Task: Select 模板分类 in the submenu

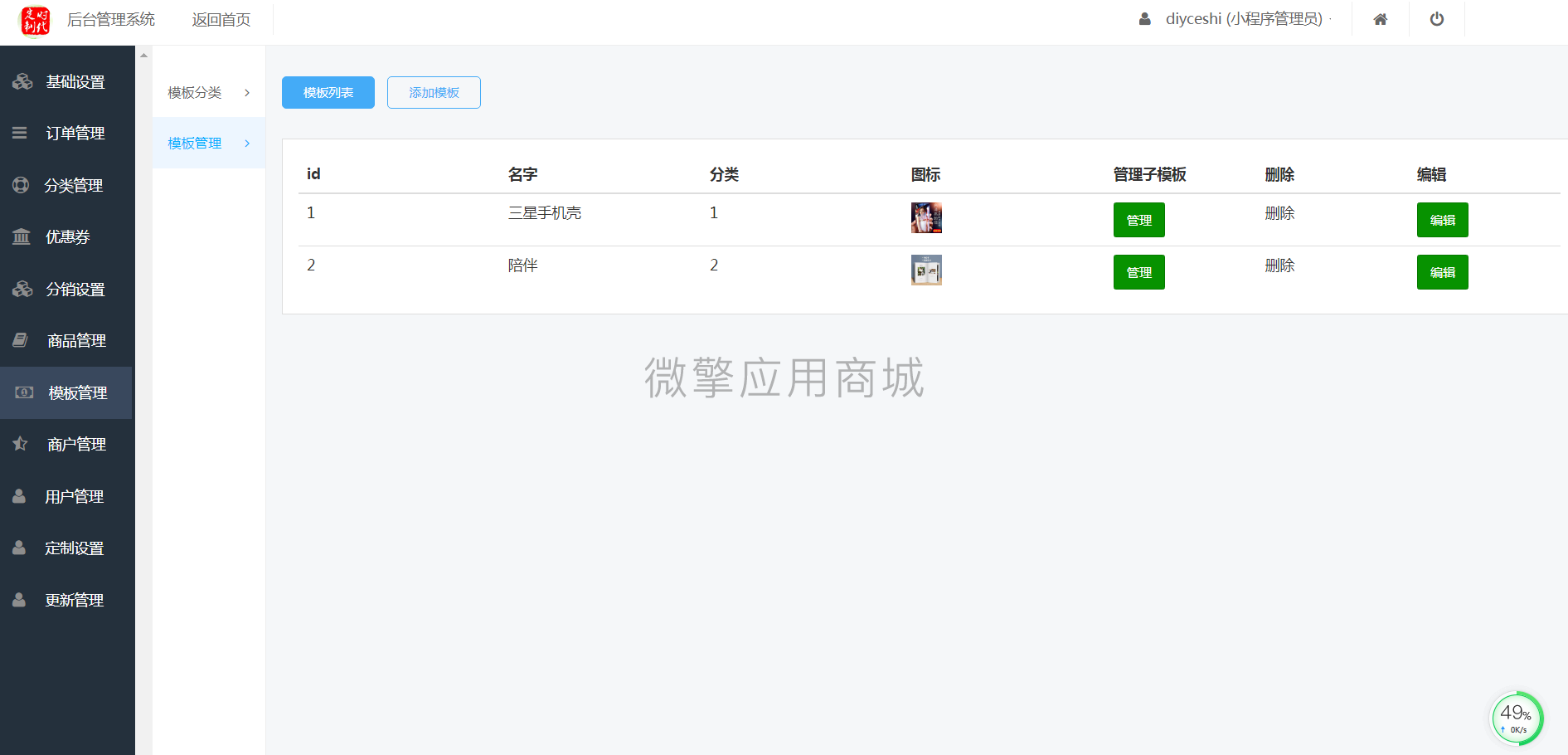Action: [209, 93]
